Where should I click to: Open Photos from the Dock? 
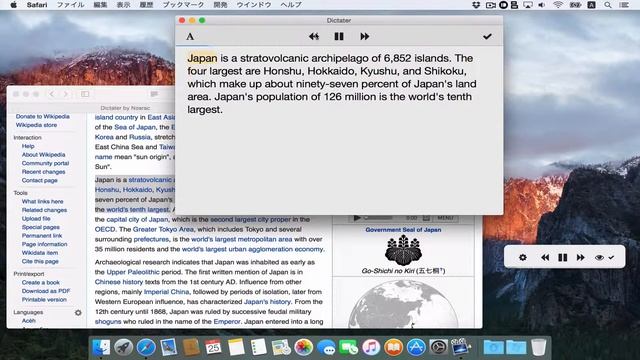303,347
